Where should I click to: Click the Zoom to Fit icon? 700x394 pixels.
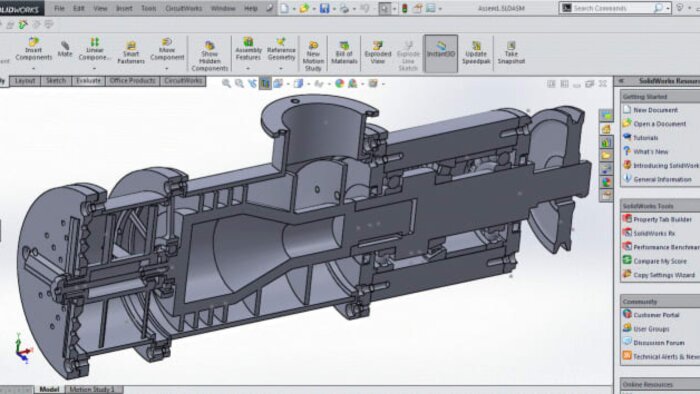[226, 83]
